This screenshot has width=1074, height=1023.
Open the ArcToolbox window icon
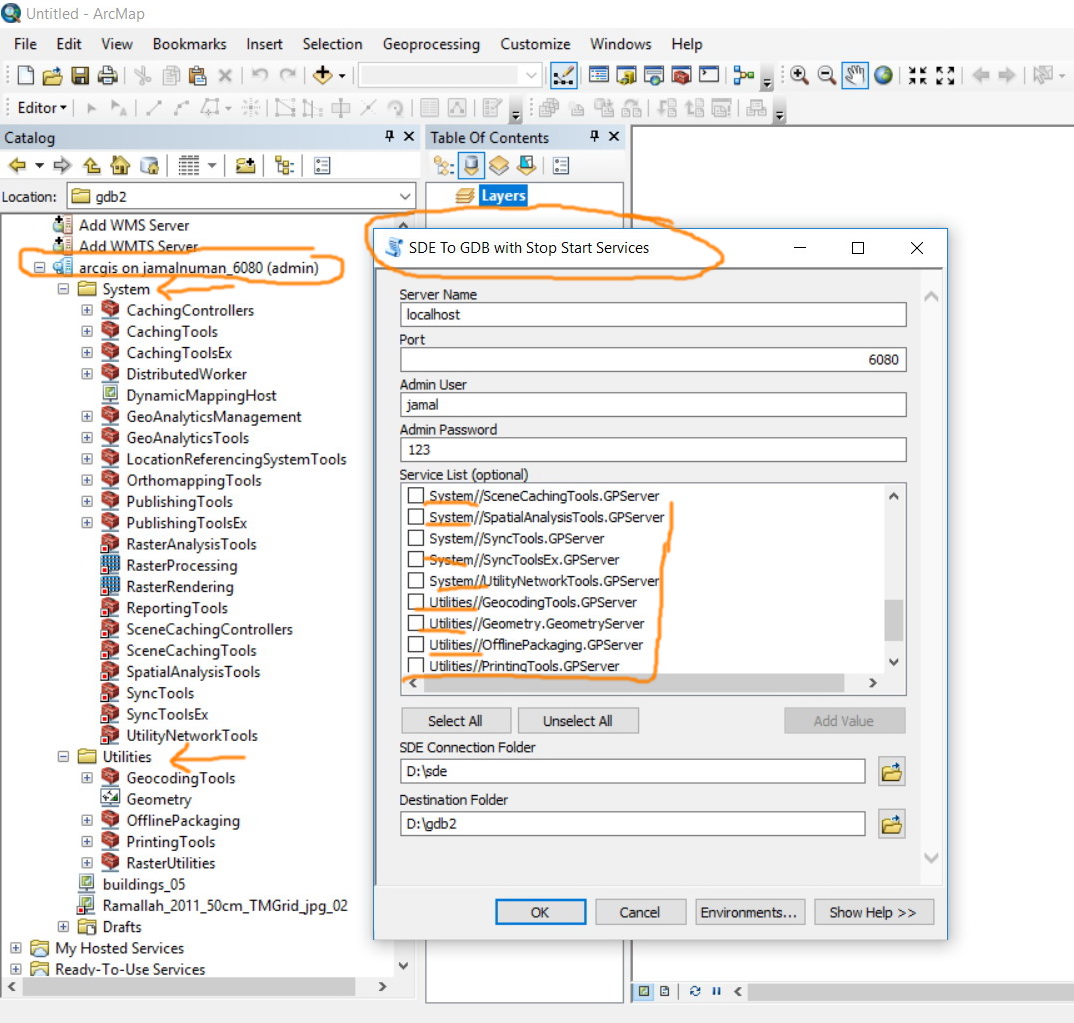coord(681,75)
